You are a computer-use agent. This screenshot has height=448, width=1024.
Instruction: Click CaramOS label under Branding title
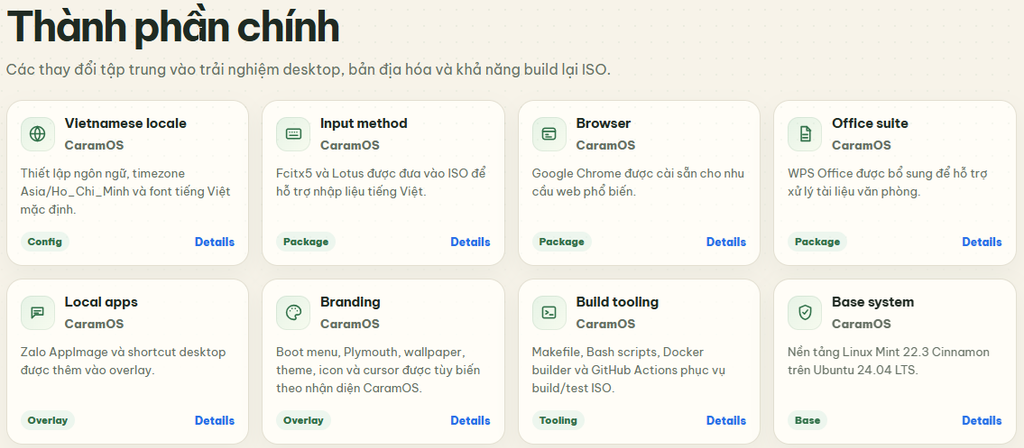pyautogui.click(x=349, y=324)
